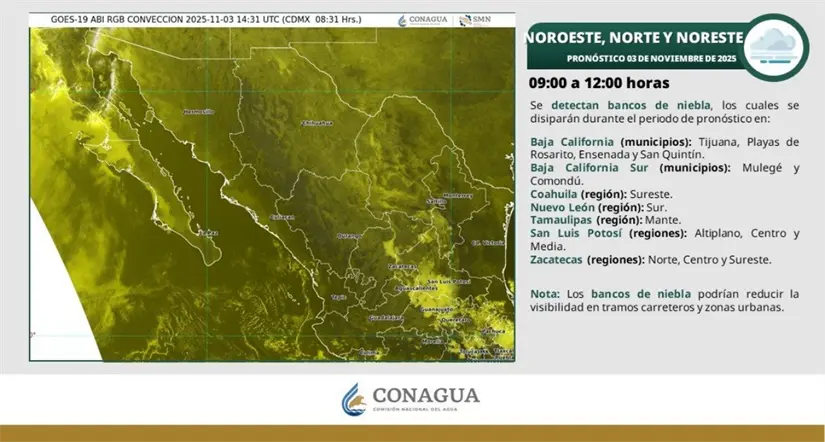Click Chihuahua on the satellite map
The width and height of the screenshot is (825, 442).
318,123
